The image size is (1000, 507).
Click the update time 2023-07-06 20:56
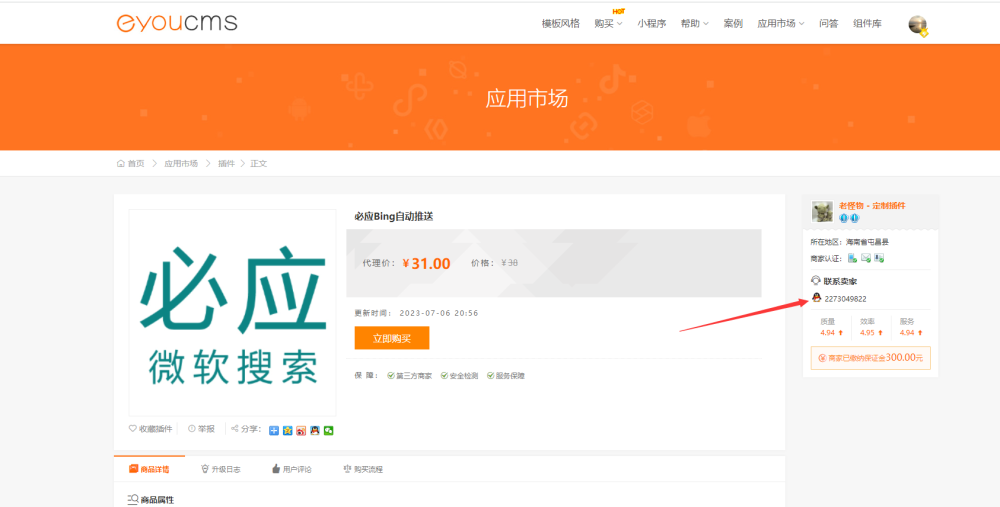tap(439, 313)
